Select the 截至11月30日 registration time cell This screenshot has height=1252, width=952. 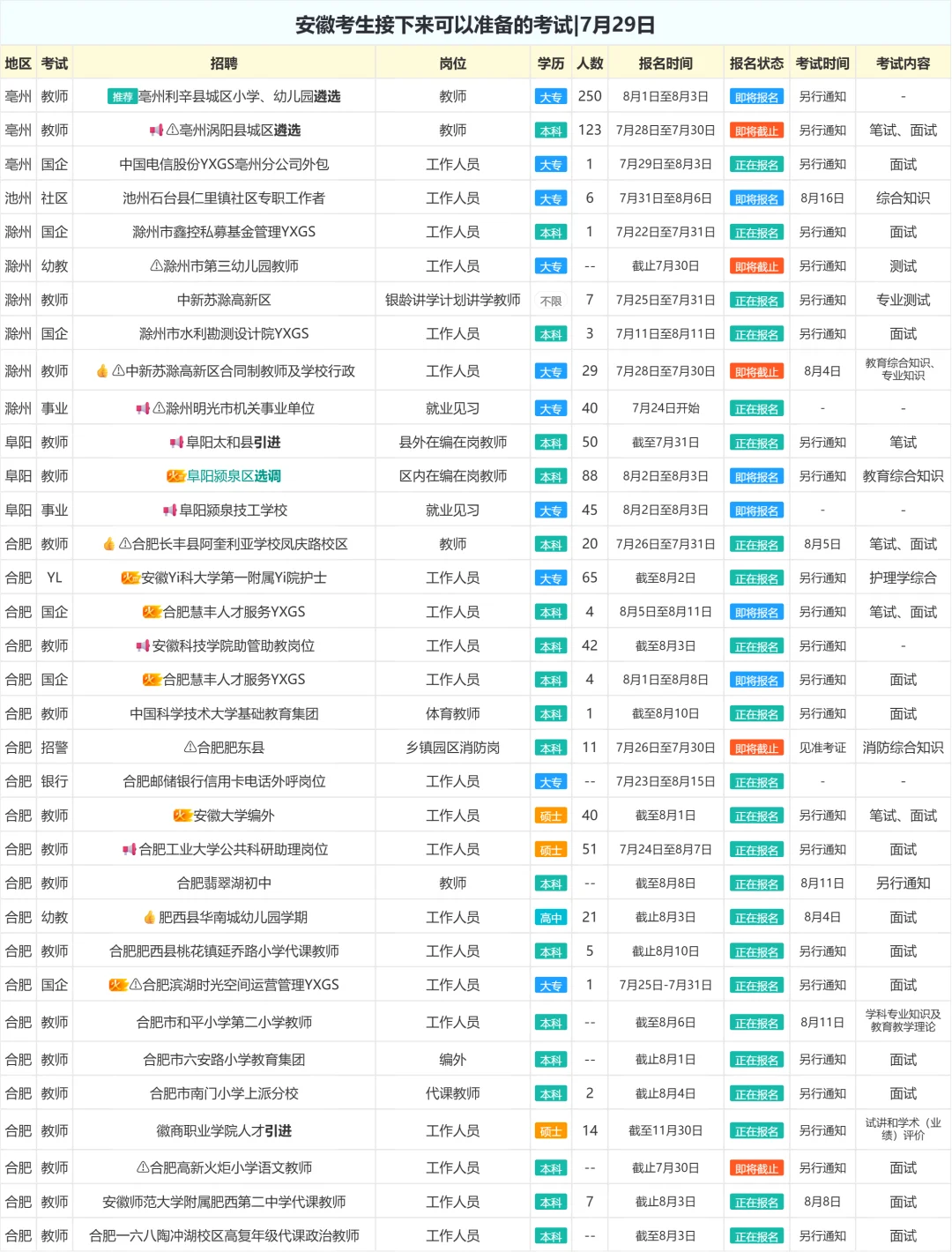coord(666,1131)
